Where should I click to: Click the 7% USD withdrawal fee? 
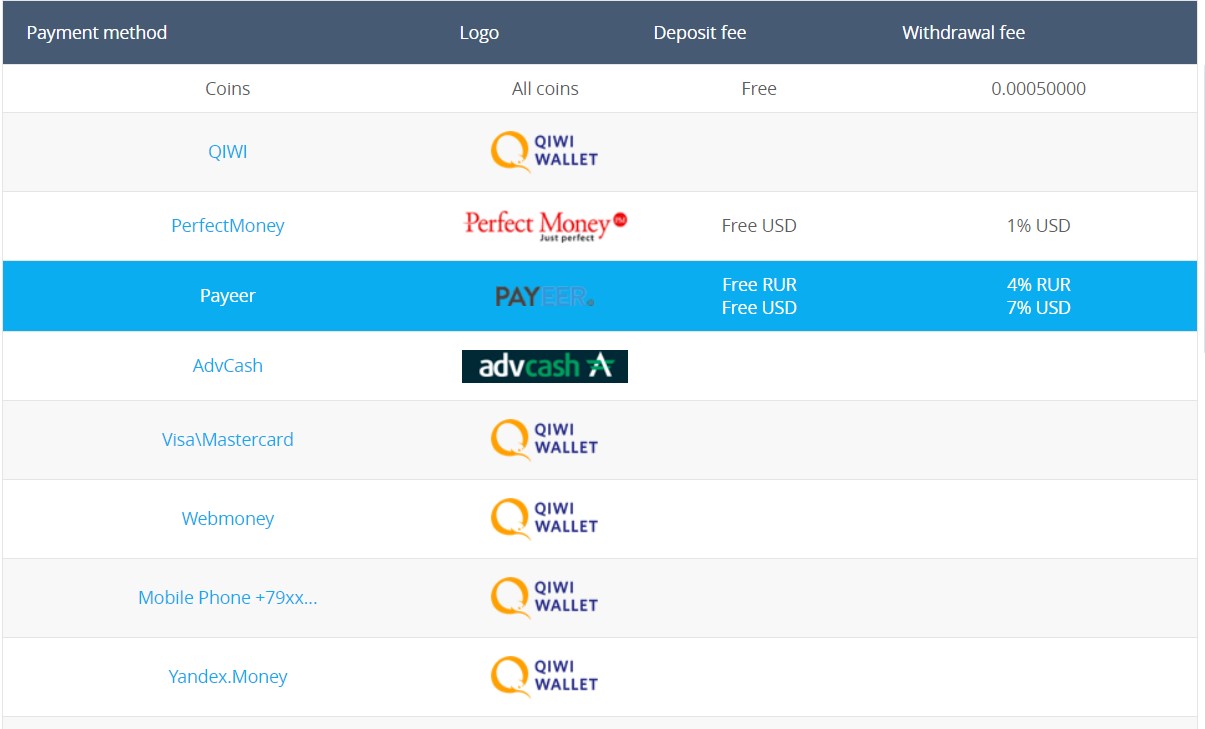(x=1039, y=308)
